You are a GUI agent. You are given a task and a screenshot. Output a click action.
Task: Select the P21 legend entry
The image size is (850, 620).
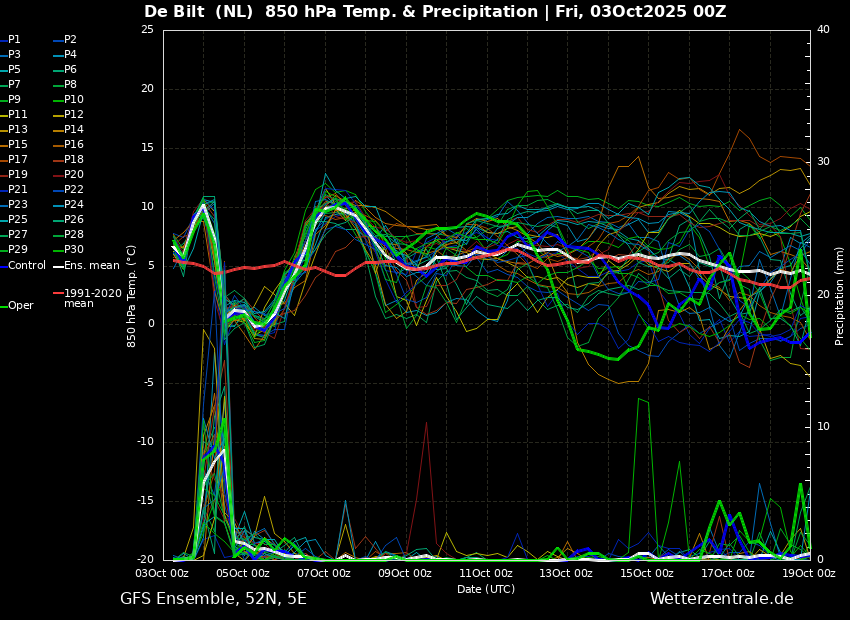(14, 189)
